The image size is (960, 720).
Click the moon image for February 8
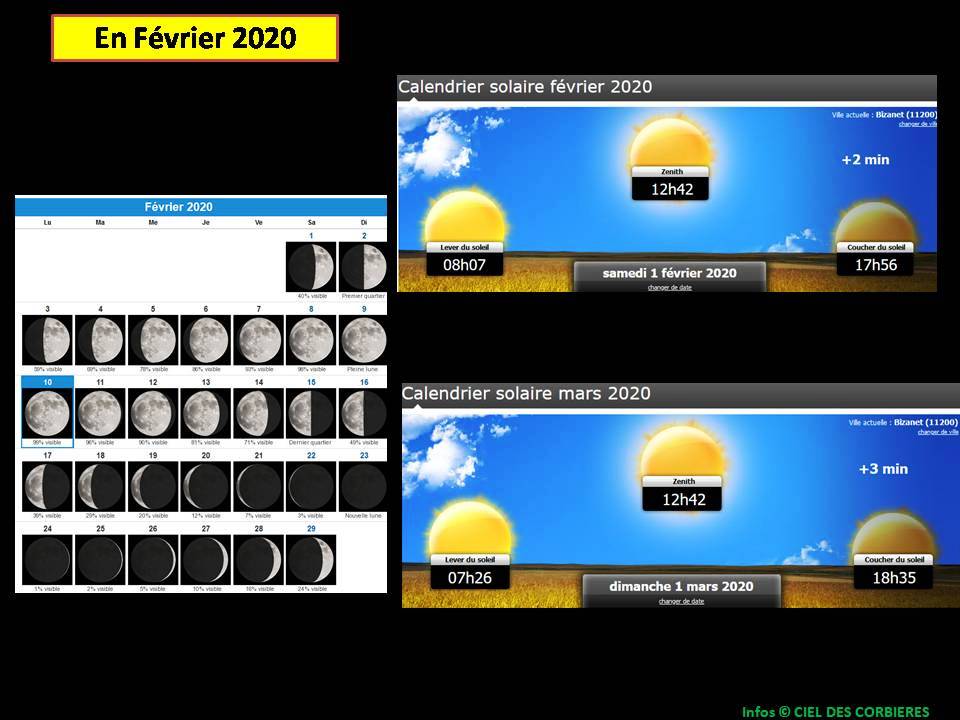(x=311, y=340)
